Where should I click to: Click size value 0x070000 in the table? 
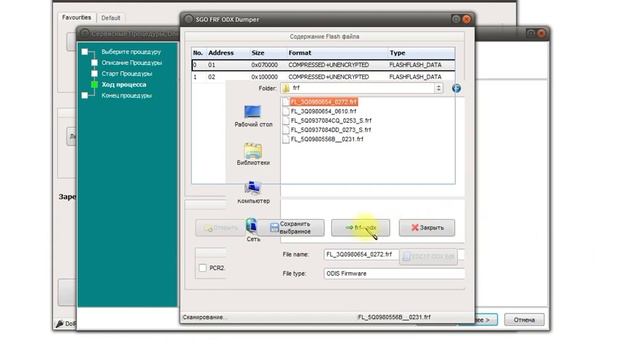[264, 65]
